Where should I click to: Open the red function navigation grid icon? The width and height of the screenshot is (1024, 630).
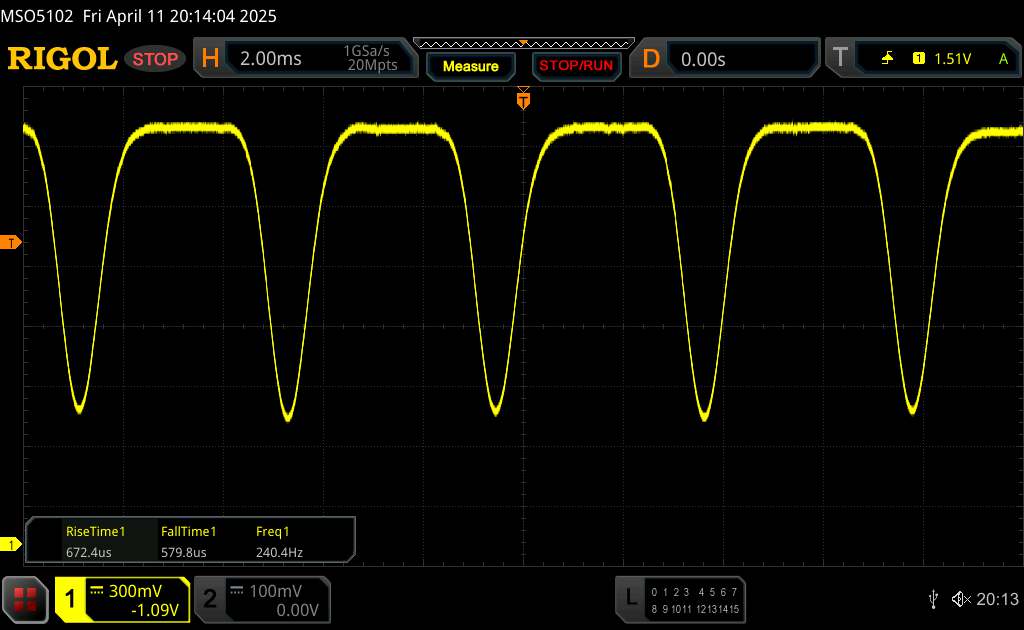tap(25, 600)
